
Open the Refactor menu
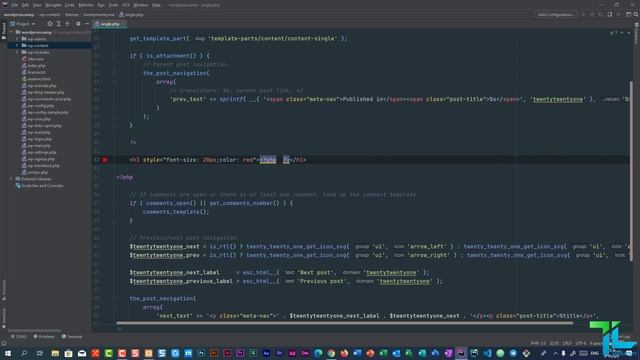pyautogui.click(x=86, y=5)
